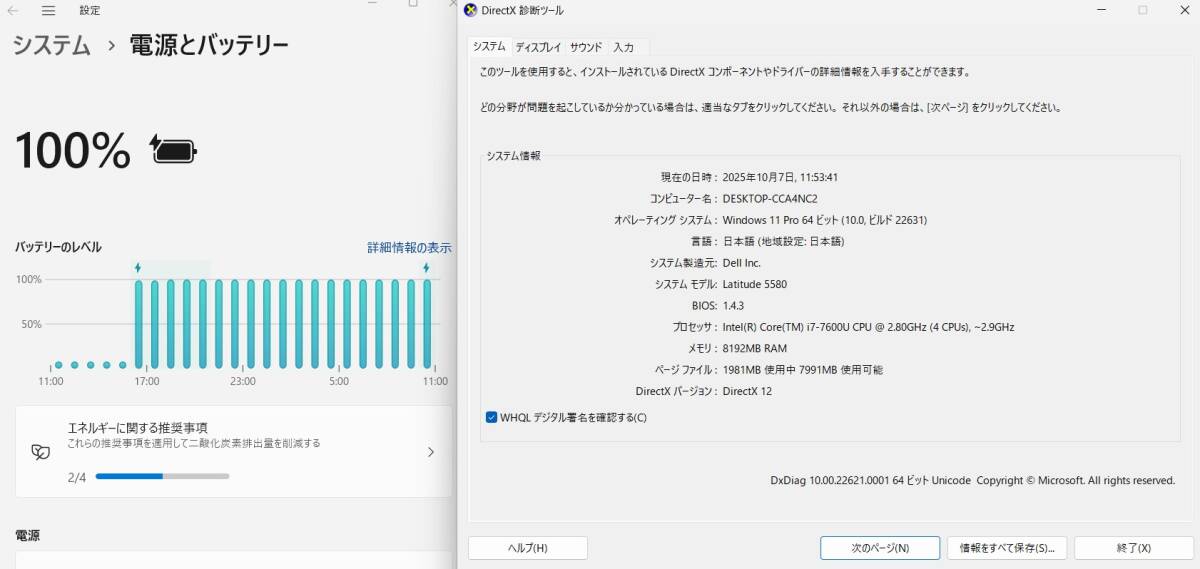Viewport: 1200px width, 569px height.
Task: Click the DirectX 12 version value
Action: [747, 391]
